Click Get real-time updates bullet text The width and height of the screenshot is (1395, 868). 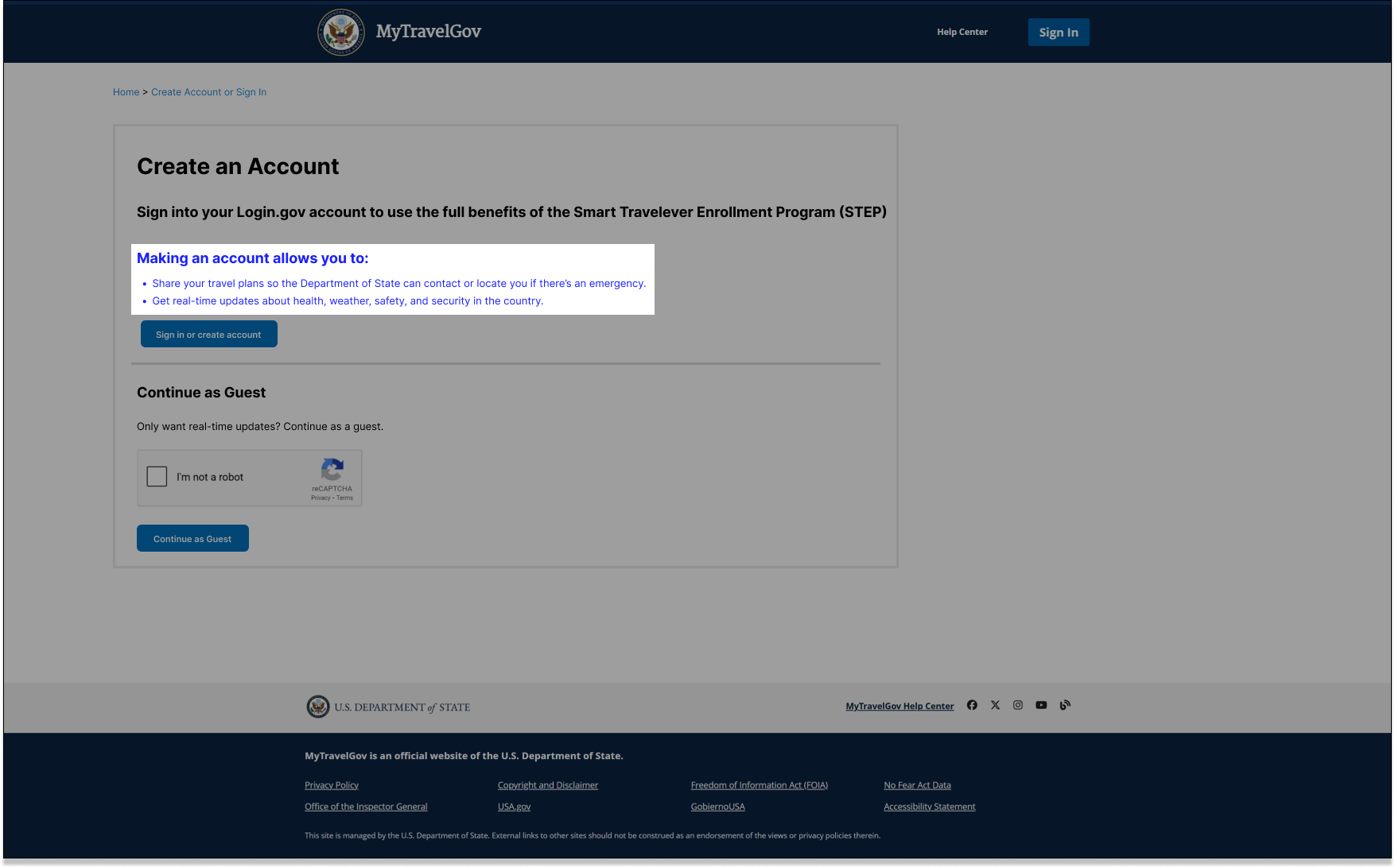click(x=348, y=301)
